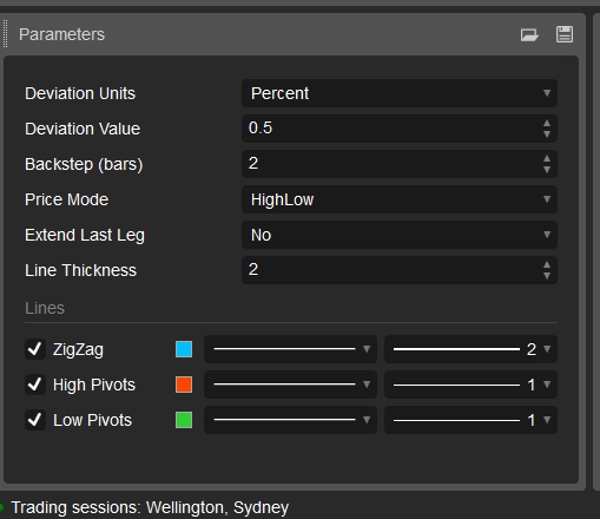Uncheck the ZigZag line checkbox

35,349
